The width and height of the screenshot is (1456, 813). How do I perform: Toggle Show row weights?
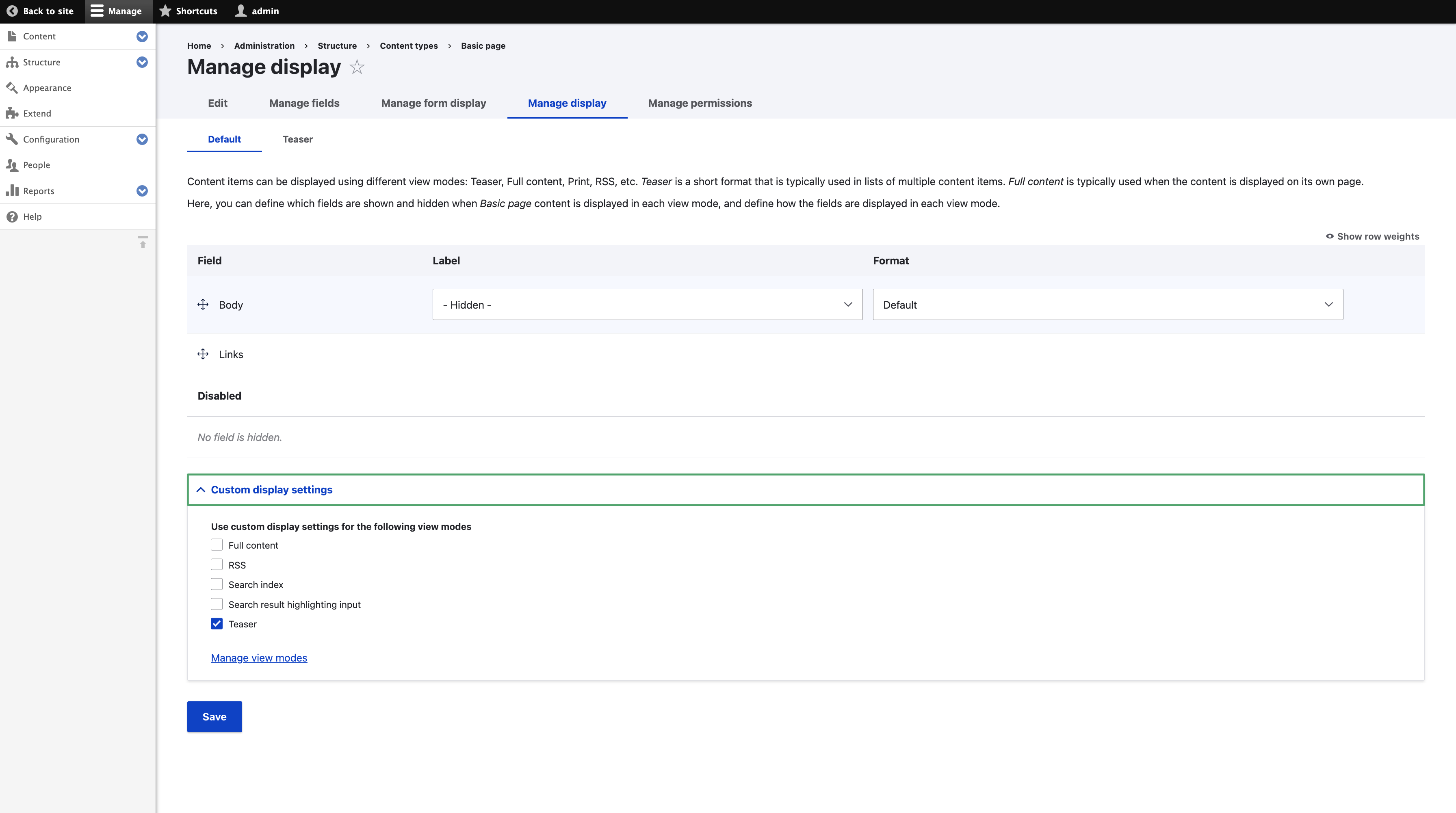click(x=1372, y=236)
